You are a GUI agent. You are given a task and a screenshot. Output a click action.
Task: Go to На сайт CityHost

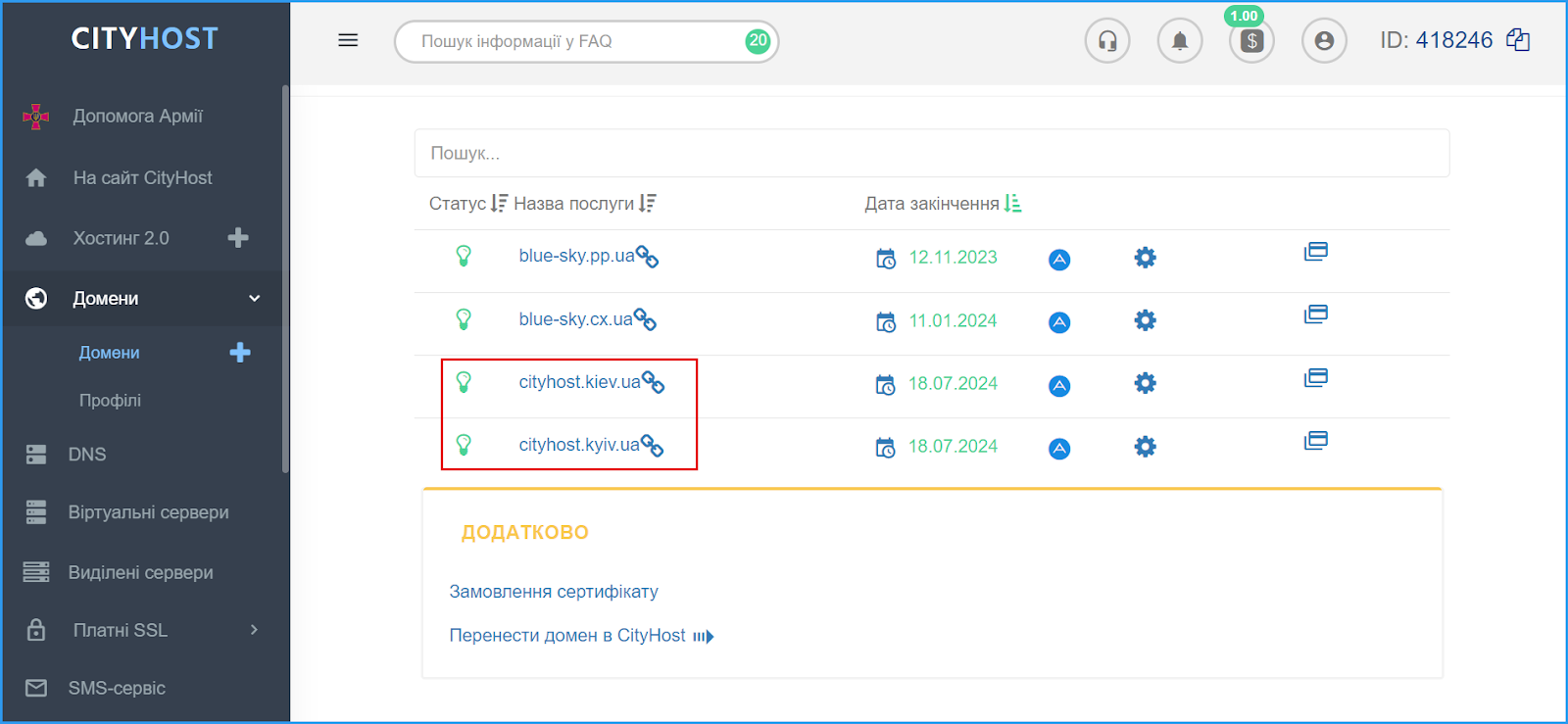pyautogui.click(x=143, y=178)
